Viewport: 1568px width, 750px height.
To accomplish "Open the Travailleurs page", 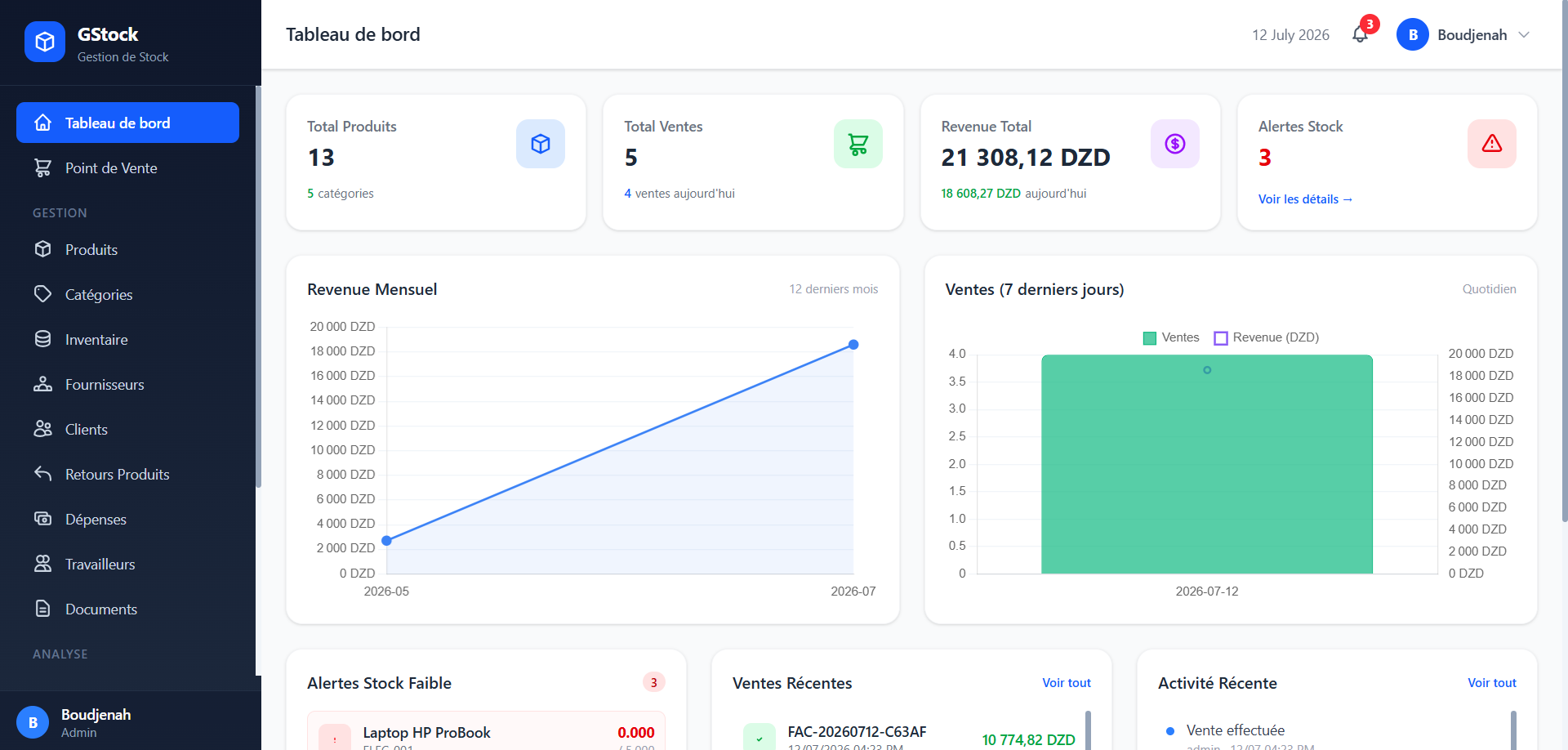I will coord(127,564).
